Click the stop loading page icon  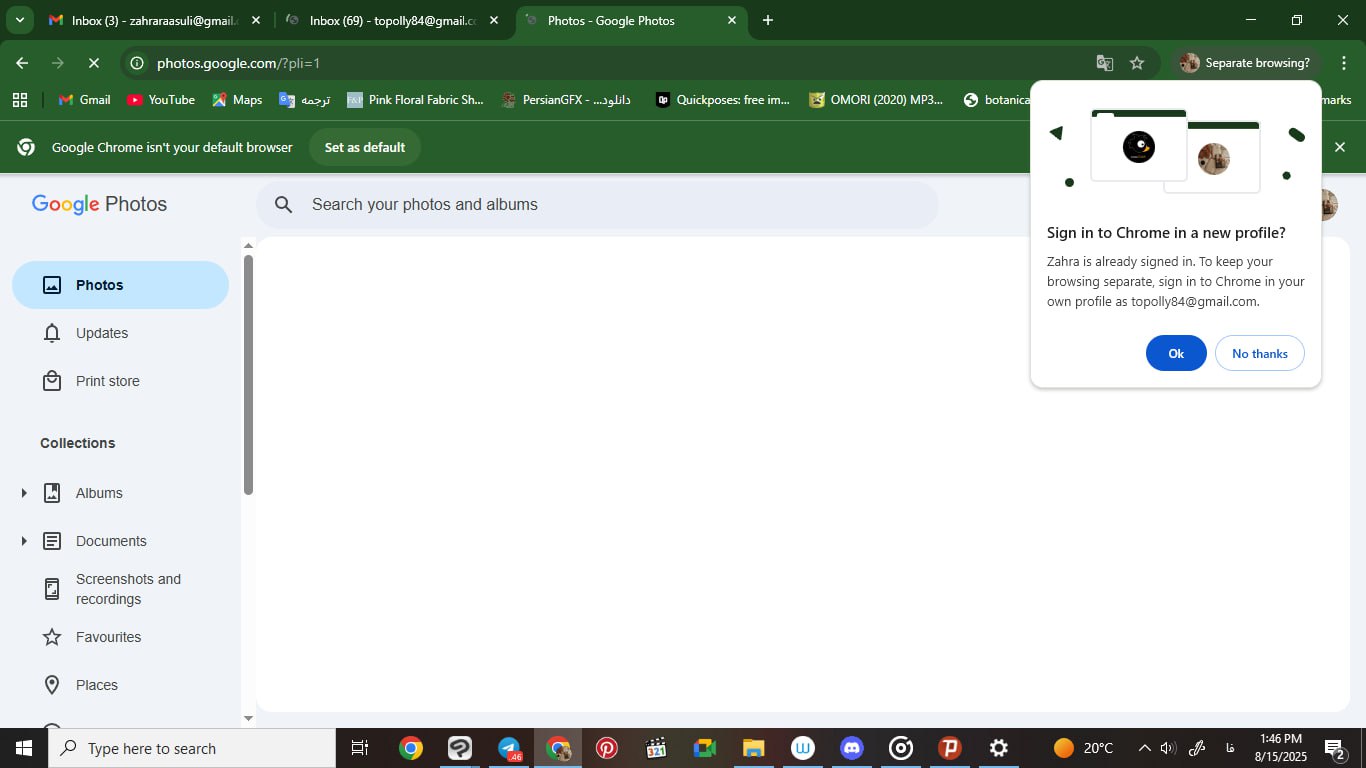coord(93,63)
